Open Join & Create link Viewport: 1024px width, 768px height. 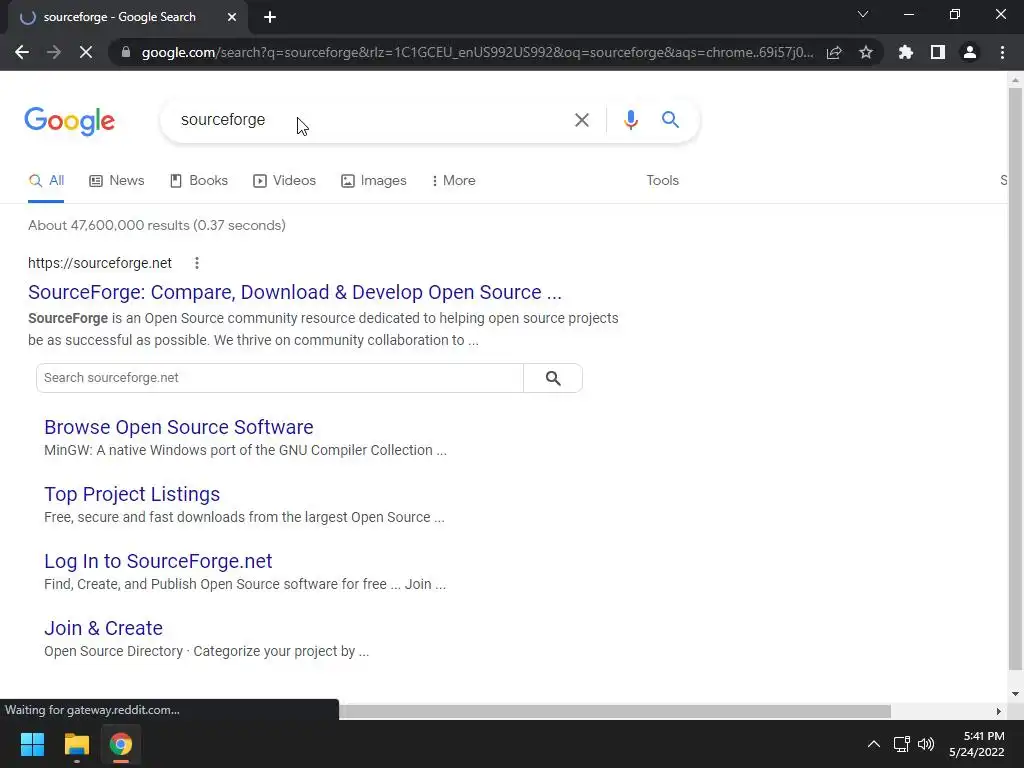[x=103, y=628]
